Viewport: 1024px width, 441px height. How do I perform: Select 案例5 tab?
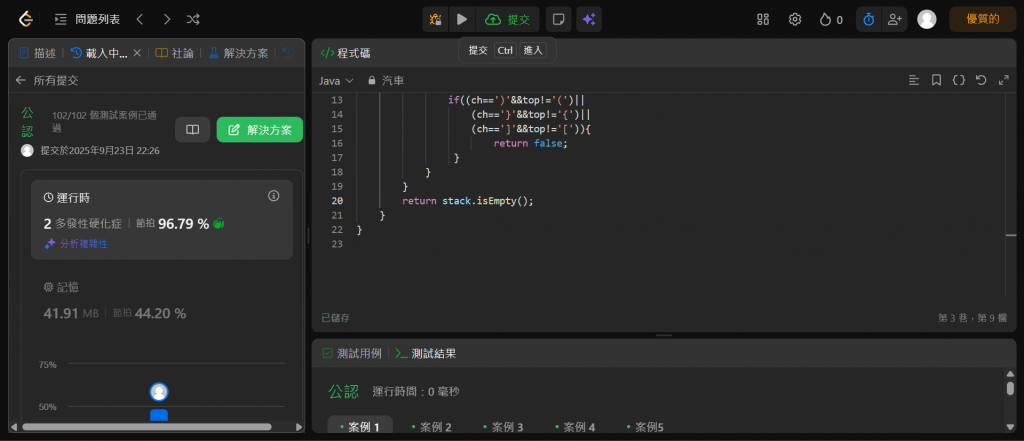click(x=645, y=427)
